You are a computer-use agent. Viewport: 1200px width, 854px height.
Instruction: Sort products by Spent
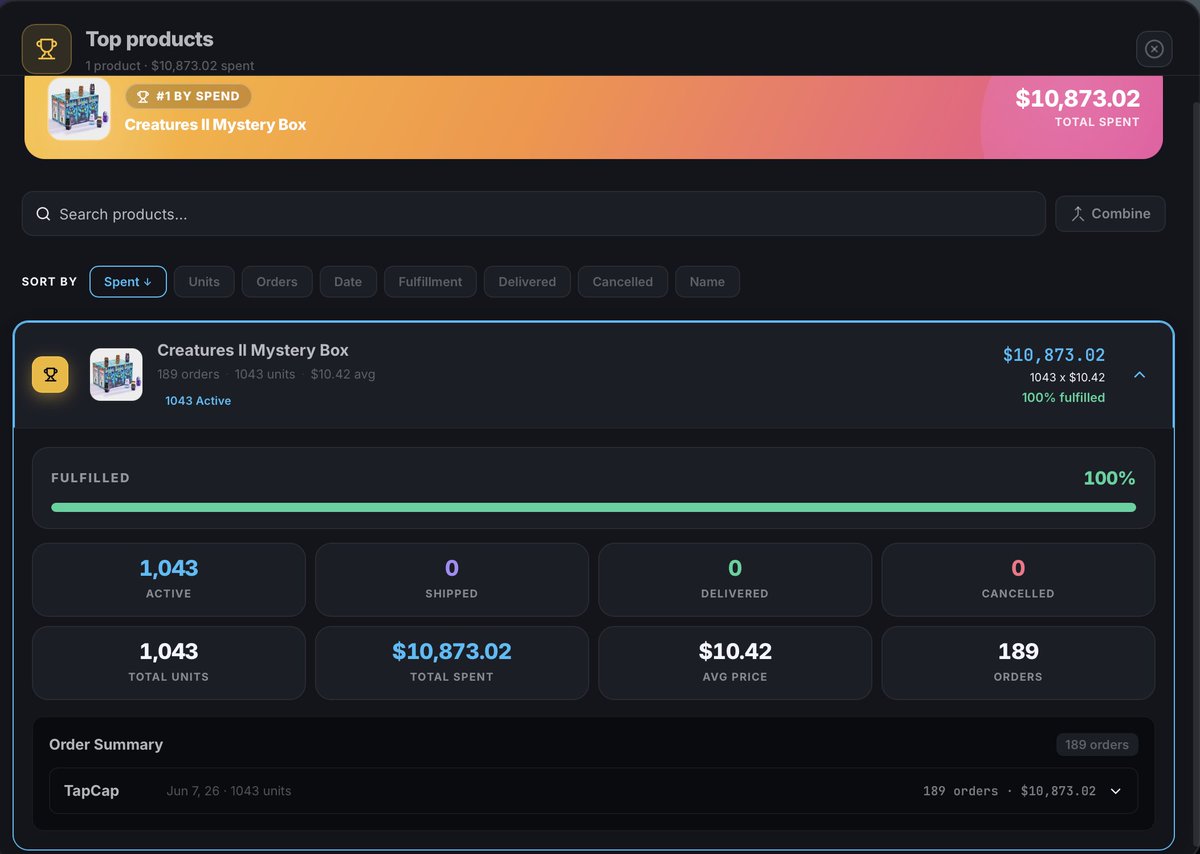tap(128, 282)
